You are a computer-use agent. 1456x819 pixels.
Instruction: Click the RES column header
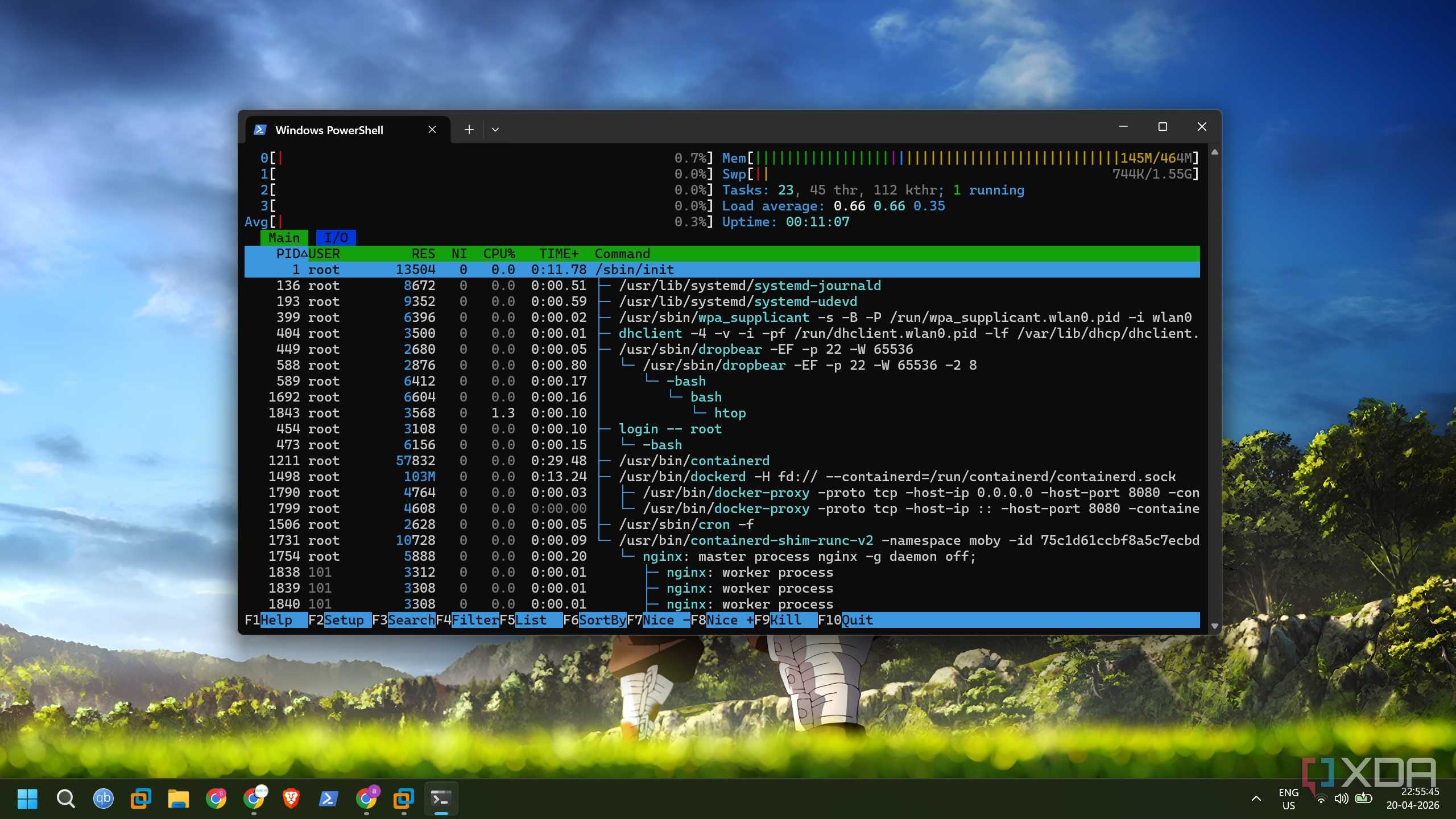tap(424, 254)
